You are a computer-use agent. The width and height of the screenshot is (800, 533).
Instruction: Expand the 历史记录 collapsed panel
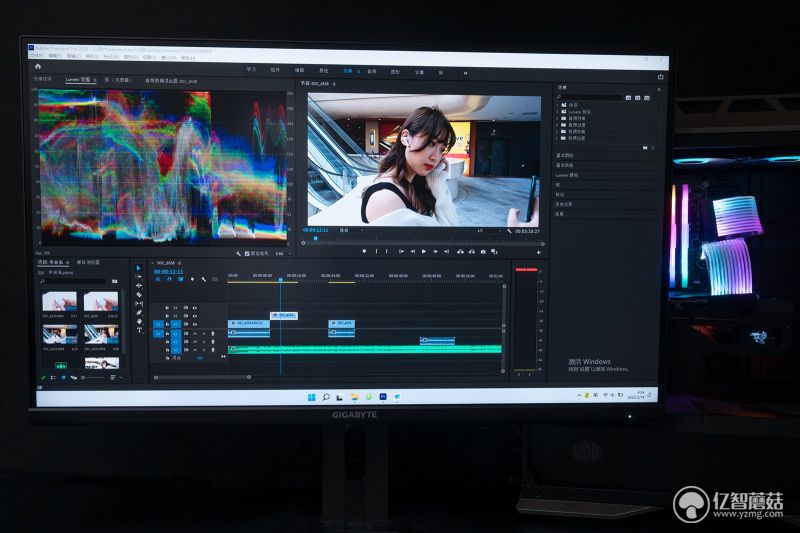pyautogui.click(x=563, y=204)
